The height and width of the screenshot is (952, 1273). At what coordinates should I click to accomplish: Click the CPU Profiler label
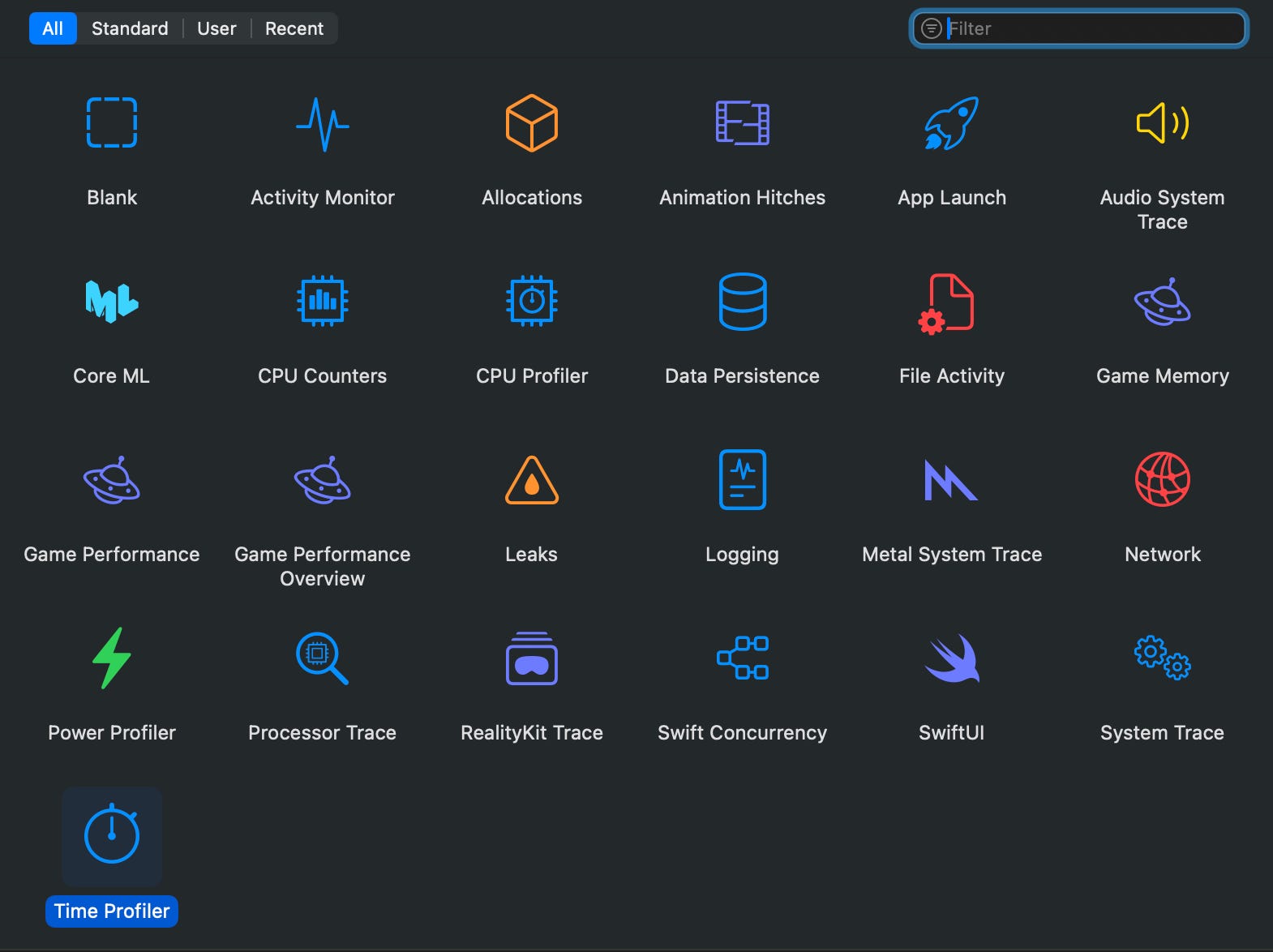[x=532, y=375]
